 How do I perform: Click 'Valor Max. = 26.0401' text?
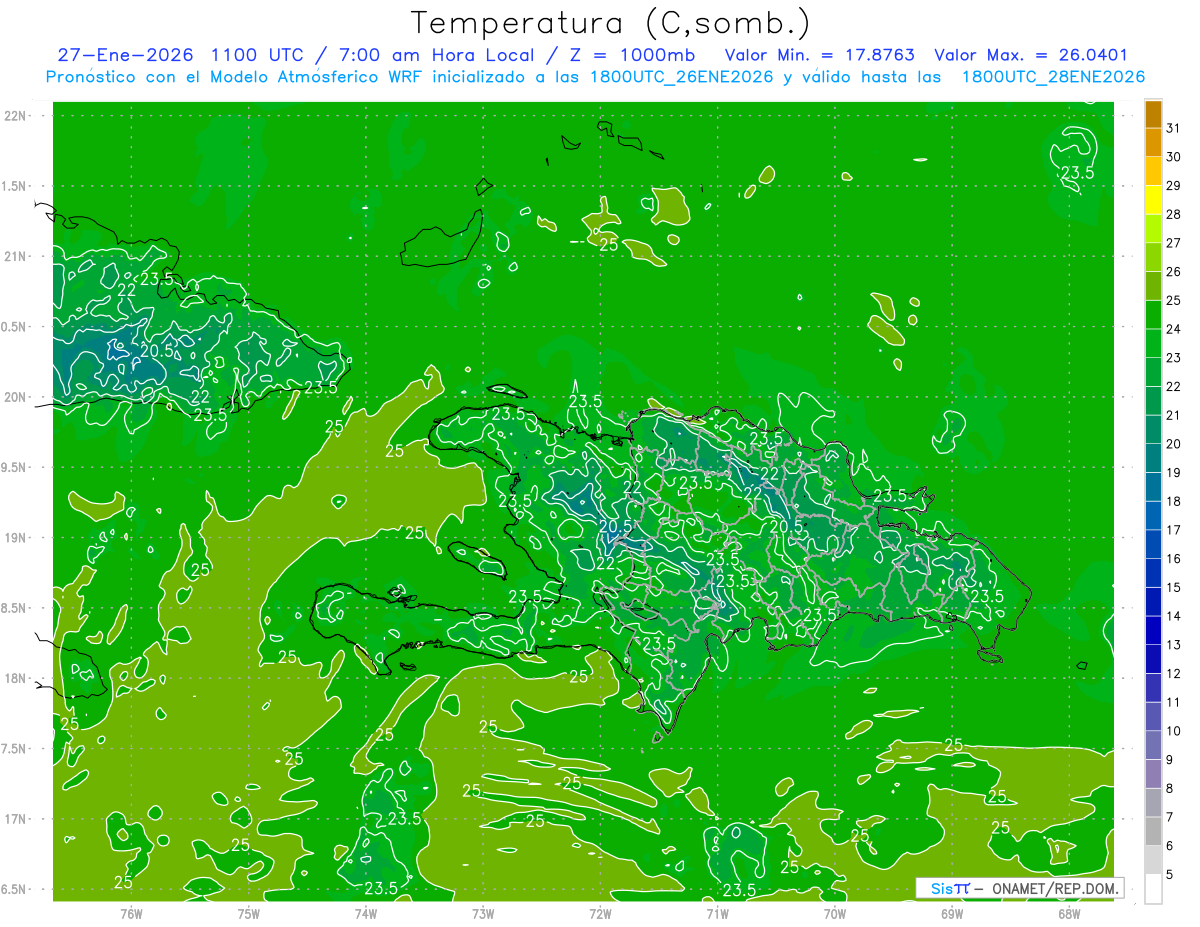click(1031, 55)
